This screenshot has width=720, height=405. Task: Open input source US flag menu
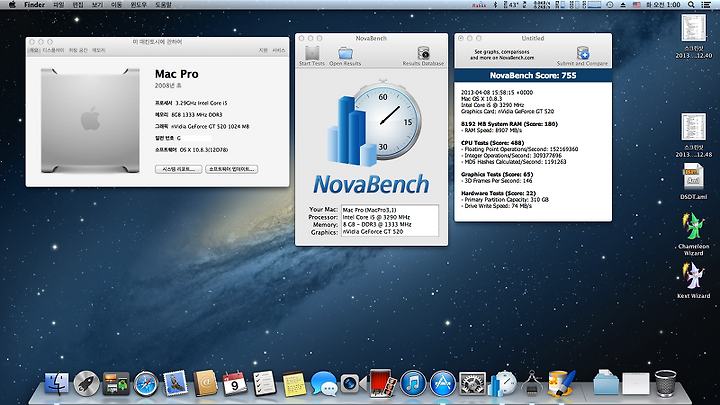click(637, 5)
